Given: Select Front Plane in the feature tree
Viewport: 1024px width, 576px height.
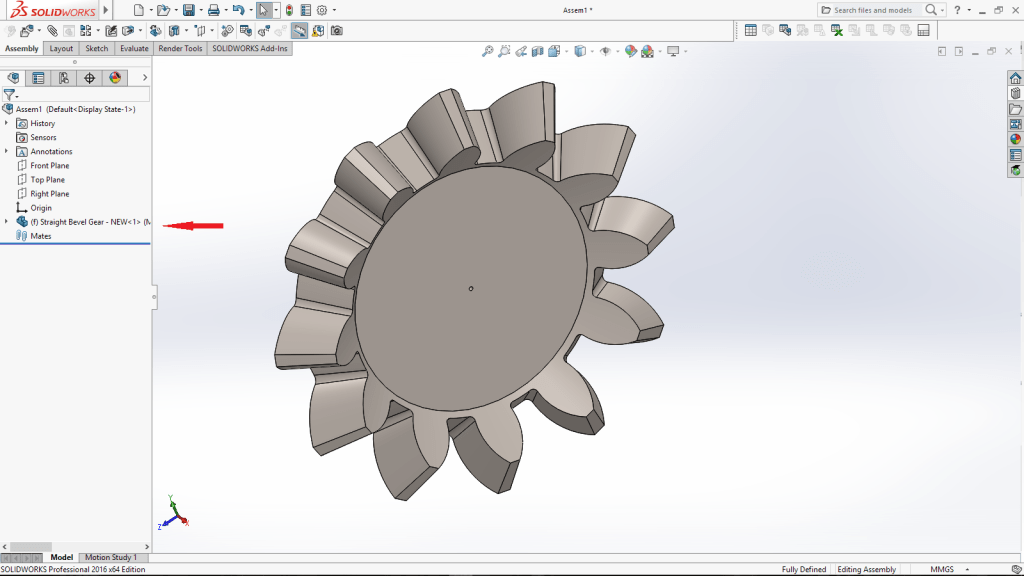Looking at the screenshot, I should pyautogui.click(x=49, y=165).
